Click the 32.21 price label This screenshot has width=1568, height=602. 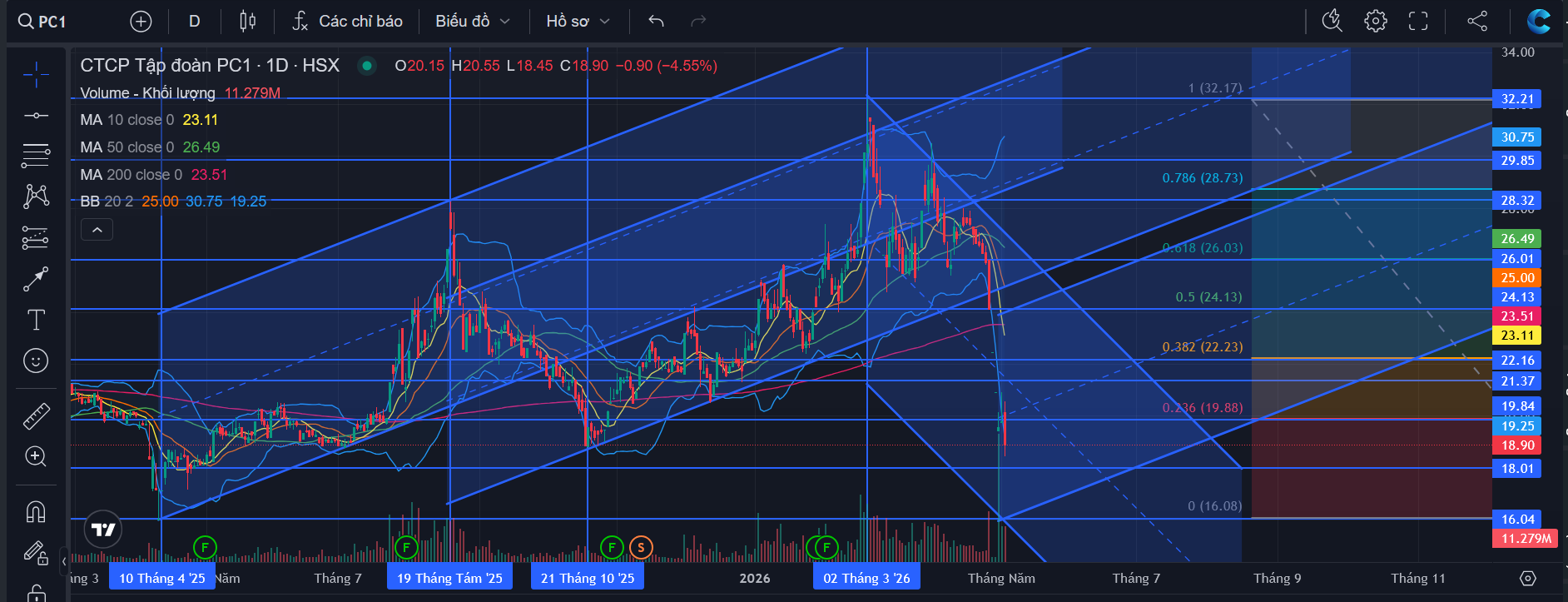[x=1517, y=99]
